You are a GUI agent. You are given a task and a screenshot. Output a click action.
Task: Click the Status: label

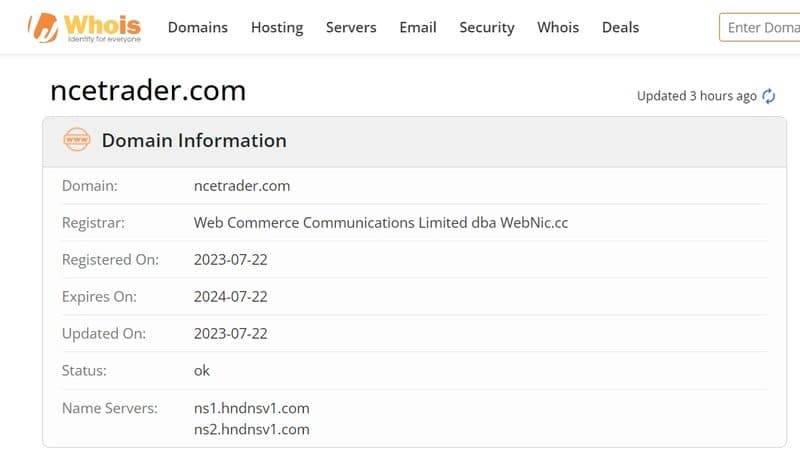point(84,370)
